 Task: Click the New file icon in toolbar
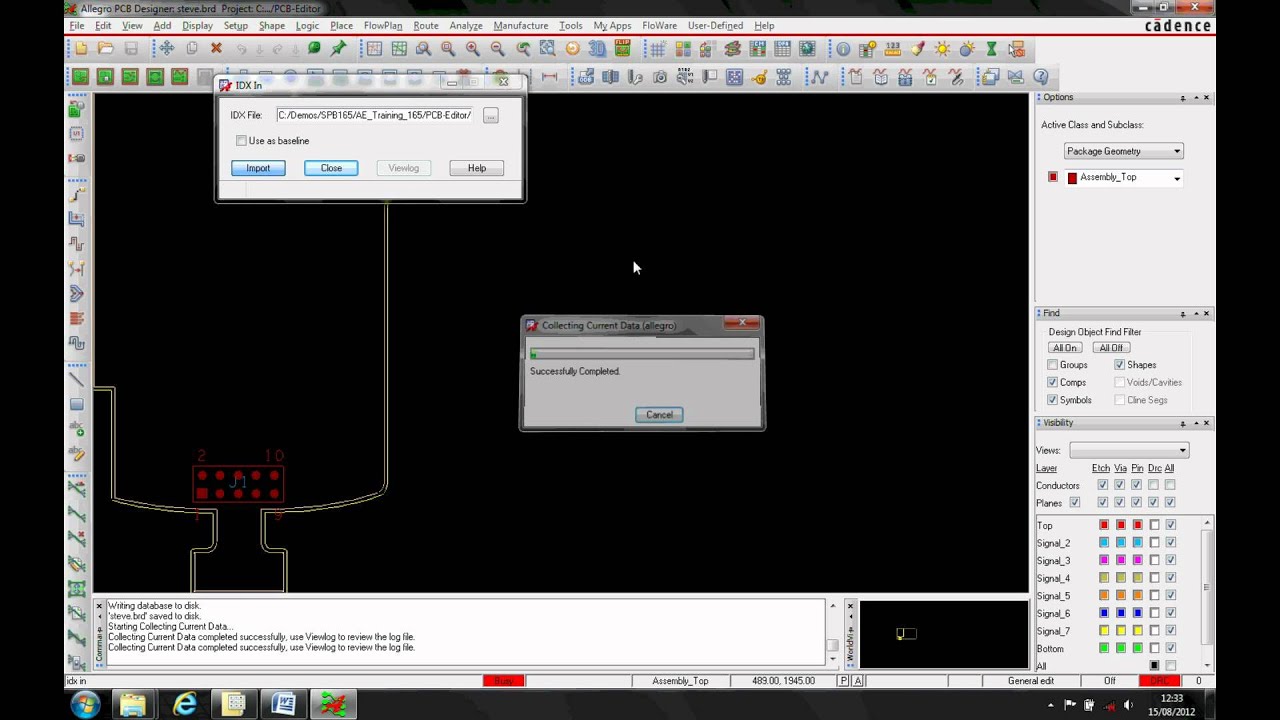pos(81,48)
